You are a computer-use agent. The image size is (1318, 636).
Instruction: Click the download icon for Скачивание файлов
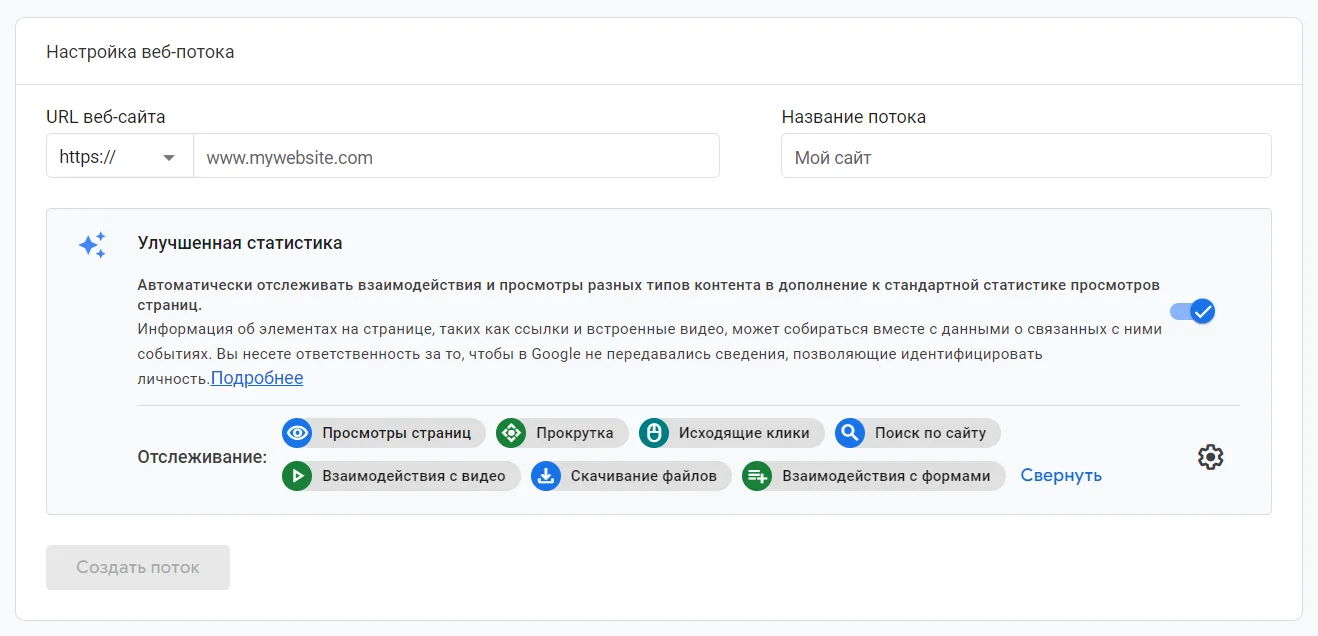click(546, 476)
